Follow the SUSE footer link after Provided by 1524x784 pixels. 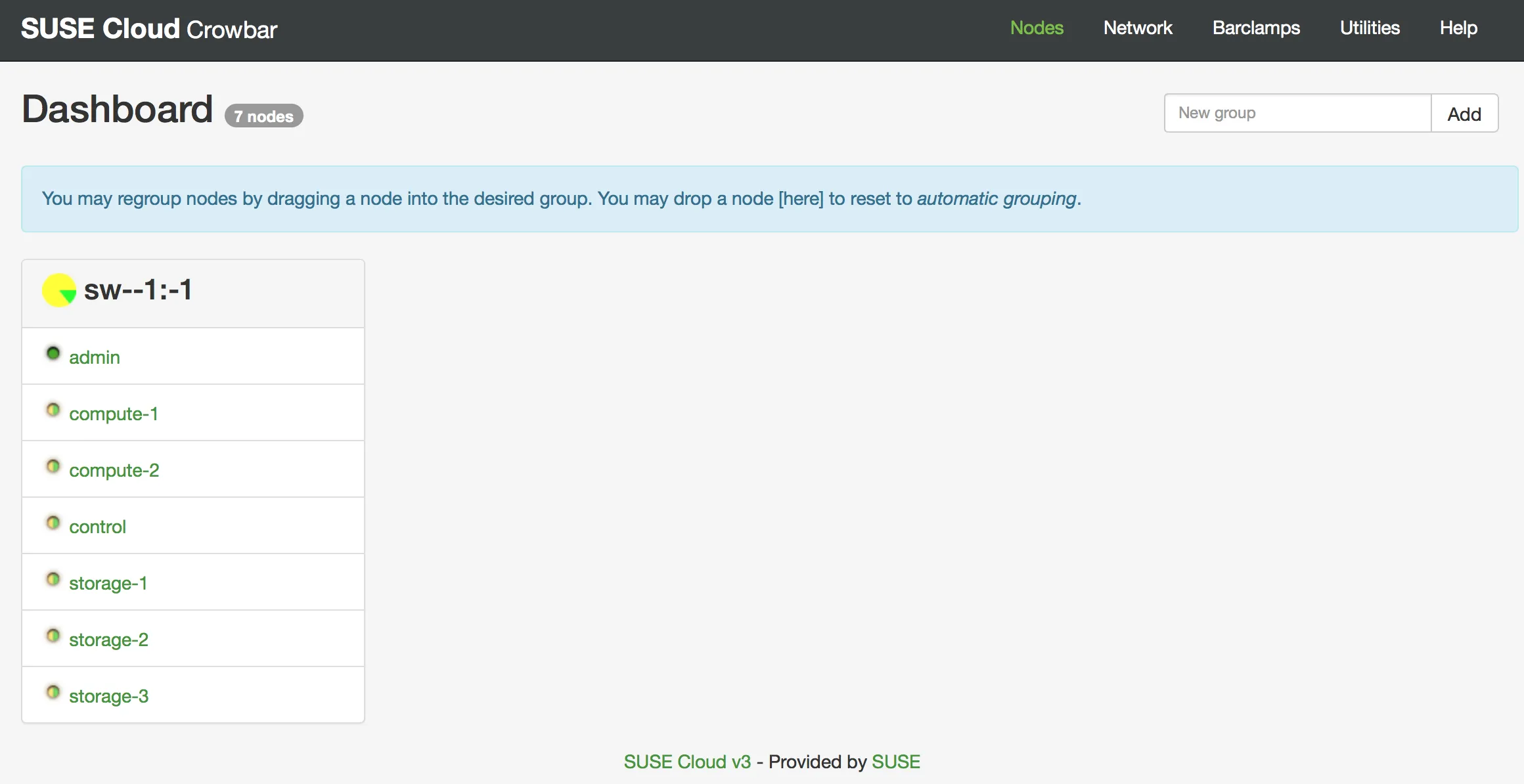pyautogui.click(x=896, y=762)
